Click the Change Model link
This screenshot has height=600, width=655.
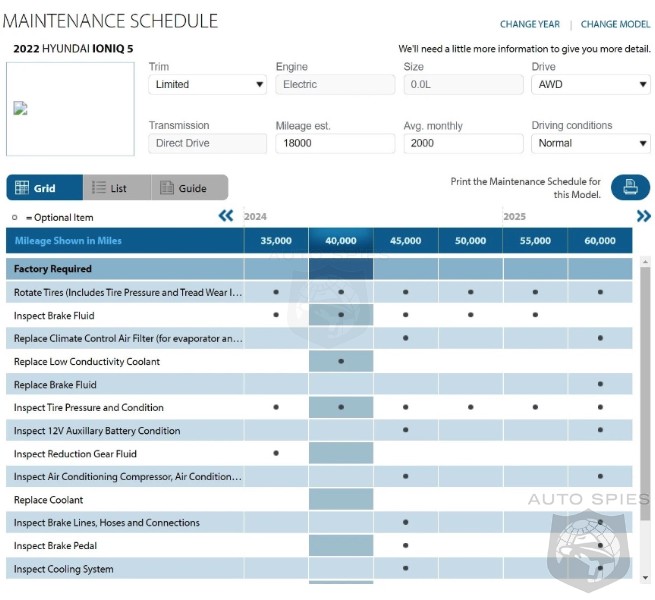(615, 24)
